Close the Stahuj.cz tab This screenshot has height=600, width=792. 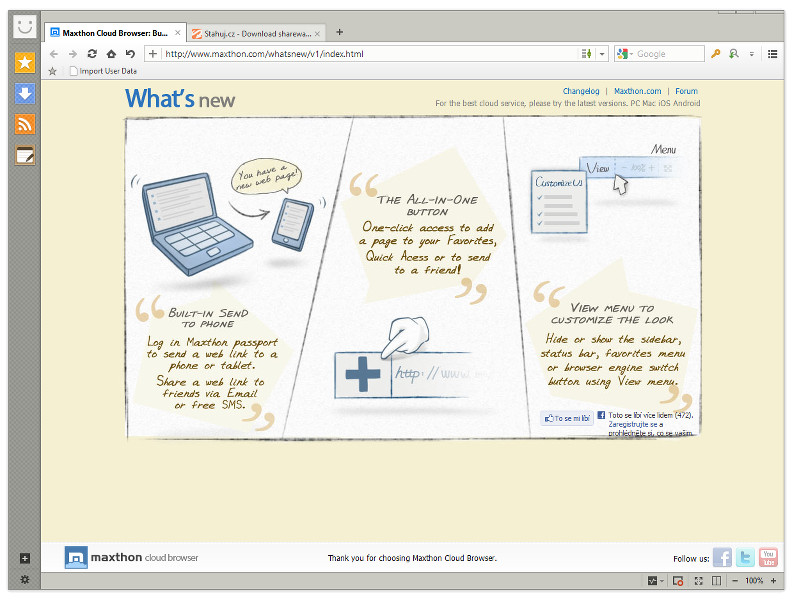317,34
